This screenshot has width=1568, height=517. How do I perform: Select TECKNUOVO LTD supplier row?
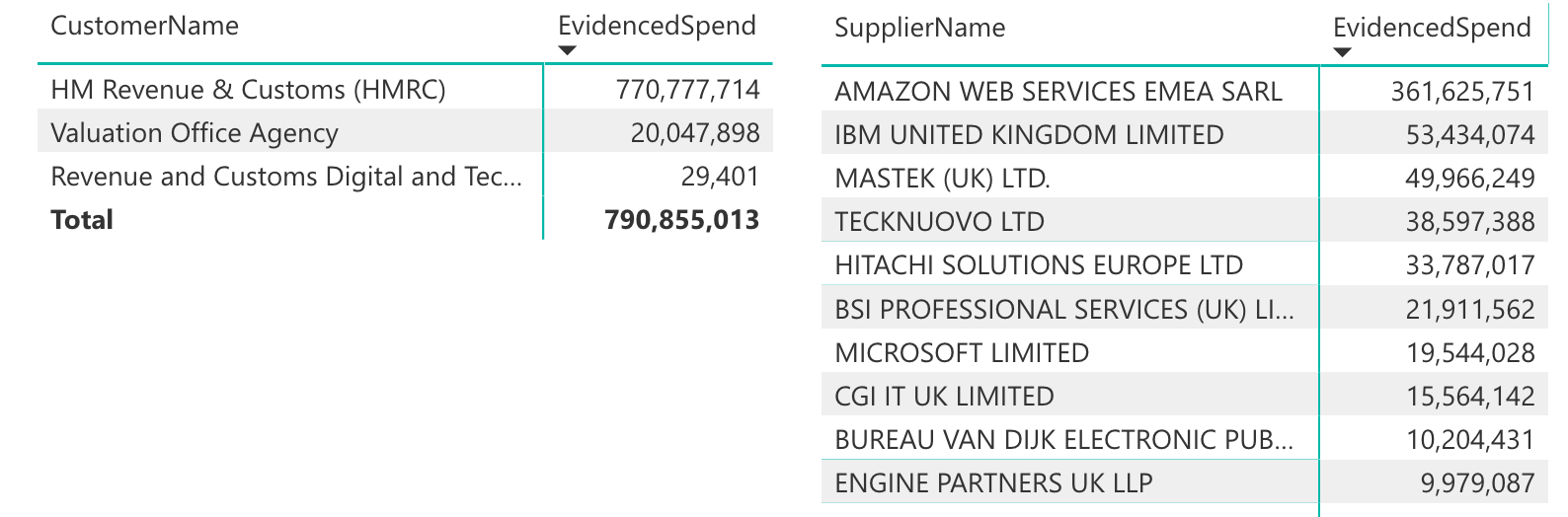[x=939, y=222]
